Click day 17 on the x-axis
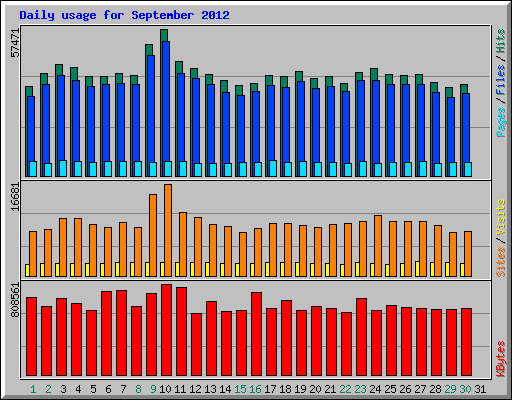 click(270, 389)
